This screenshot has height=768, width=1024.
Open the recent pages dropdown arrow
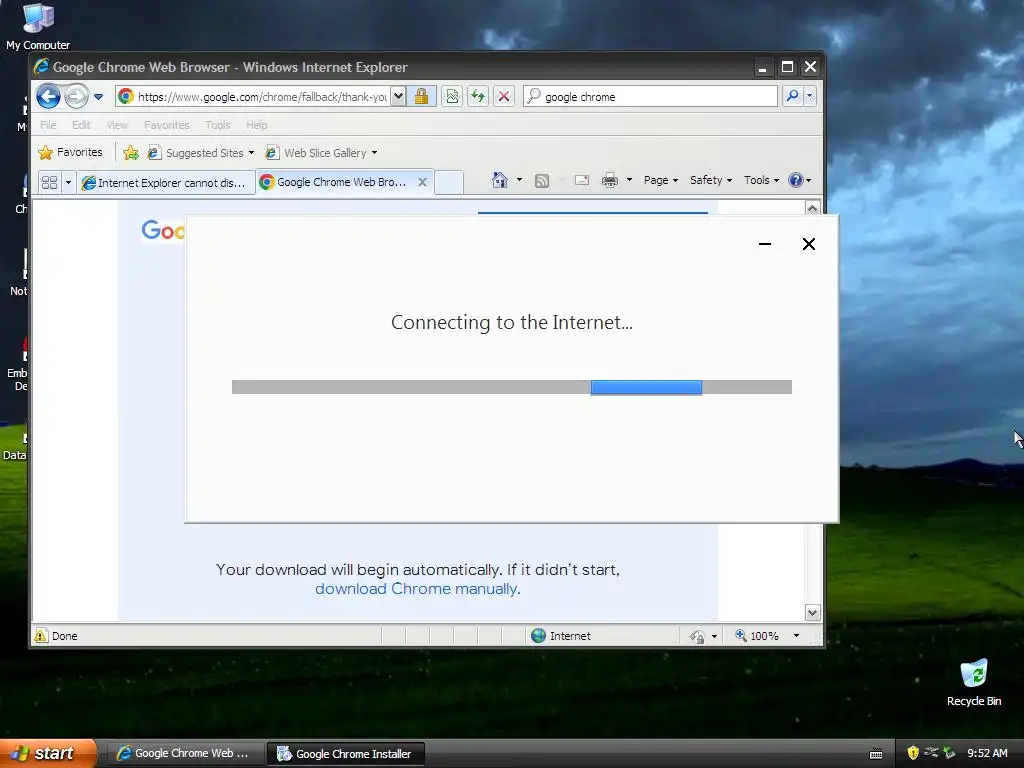point(99,97)
